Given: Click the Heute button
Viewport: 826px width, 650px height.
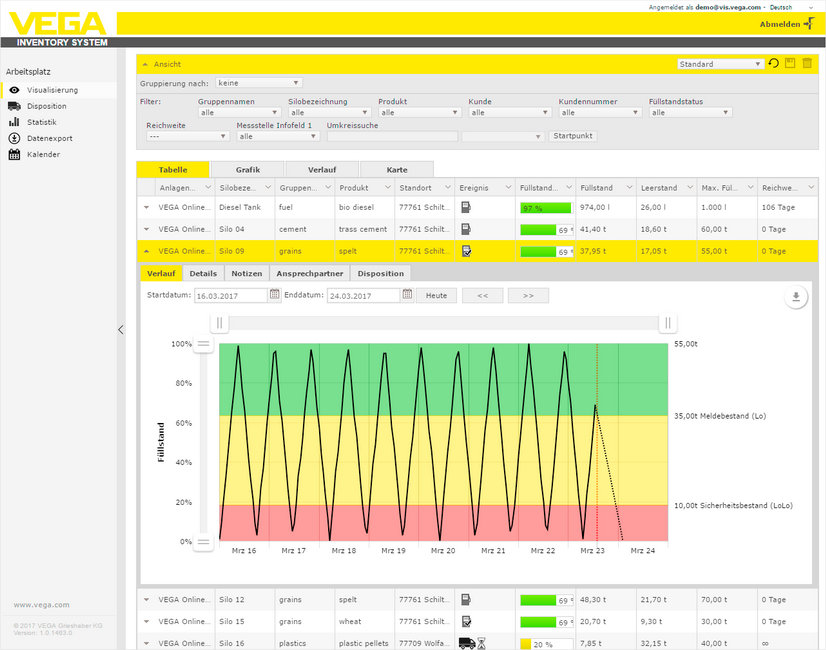Looking at the screenshot, I should [436, 296].
